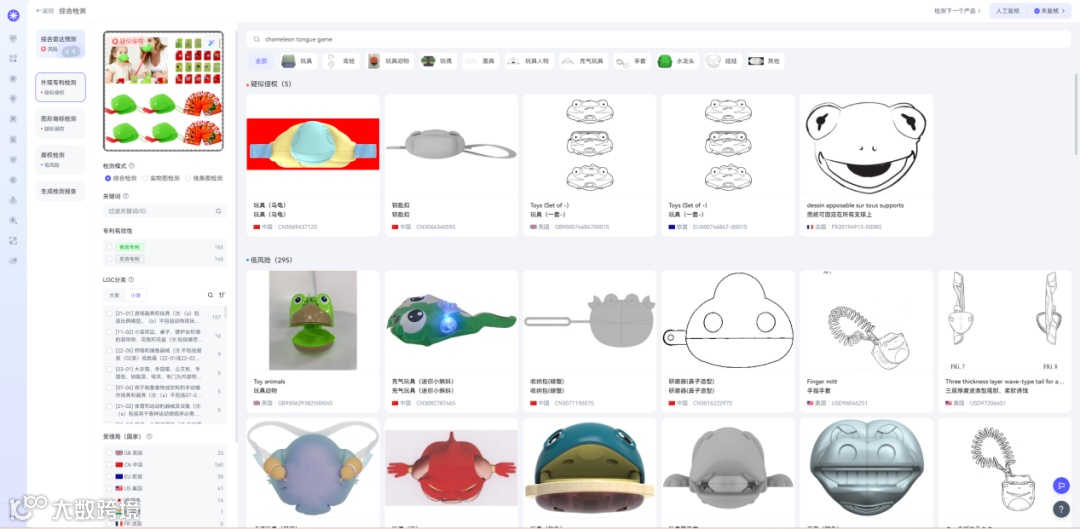The width and height of the screenshot is (1080, 529).
Task: Select the 玩具人物 category filter chip
Action: pos(529,61)
